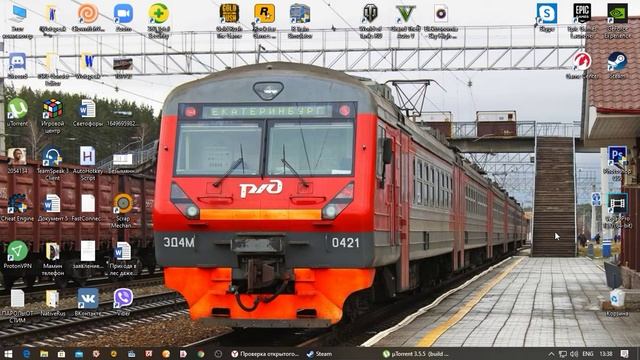The width and height of the screenshot is (640, 360).
Task: Open ВКонтакте desktop shortcut
Action: click(x=87, y=298)
